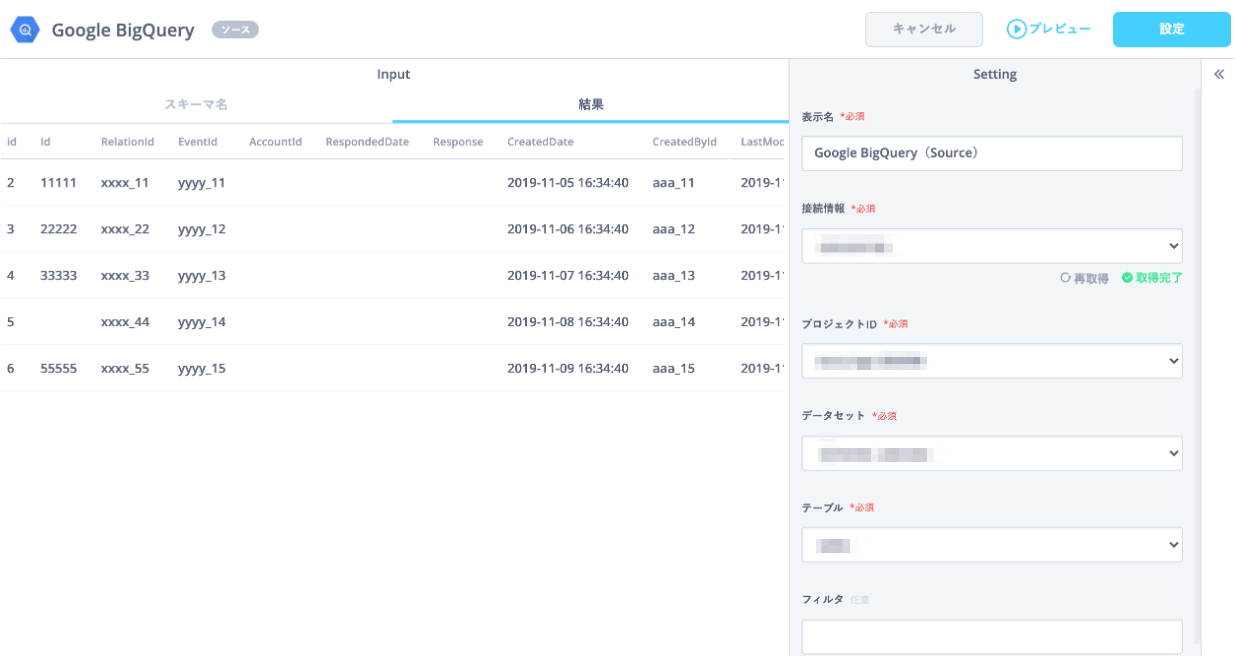Click the 設定 button
The height and width of the screenshot is (658, 1236).
click(x=1172, y=30)
